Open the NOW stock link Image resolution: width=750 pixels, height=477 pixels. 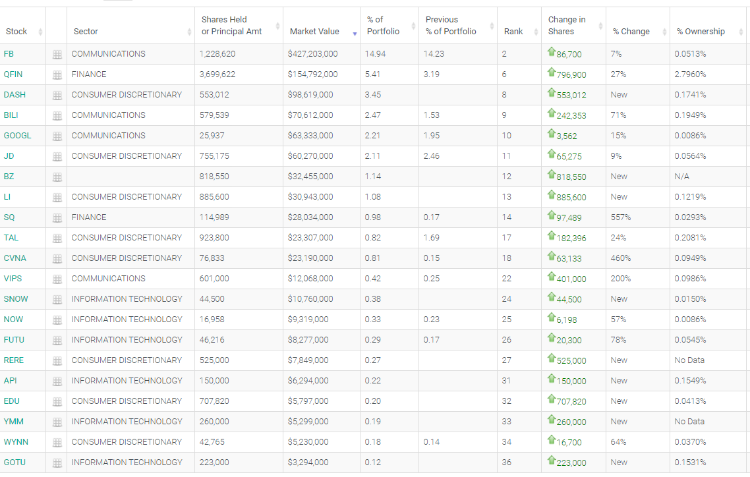coord(13,319)
